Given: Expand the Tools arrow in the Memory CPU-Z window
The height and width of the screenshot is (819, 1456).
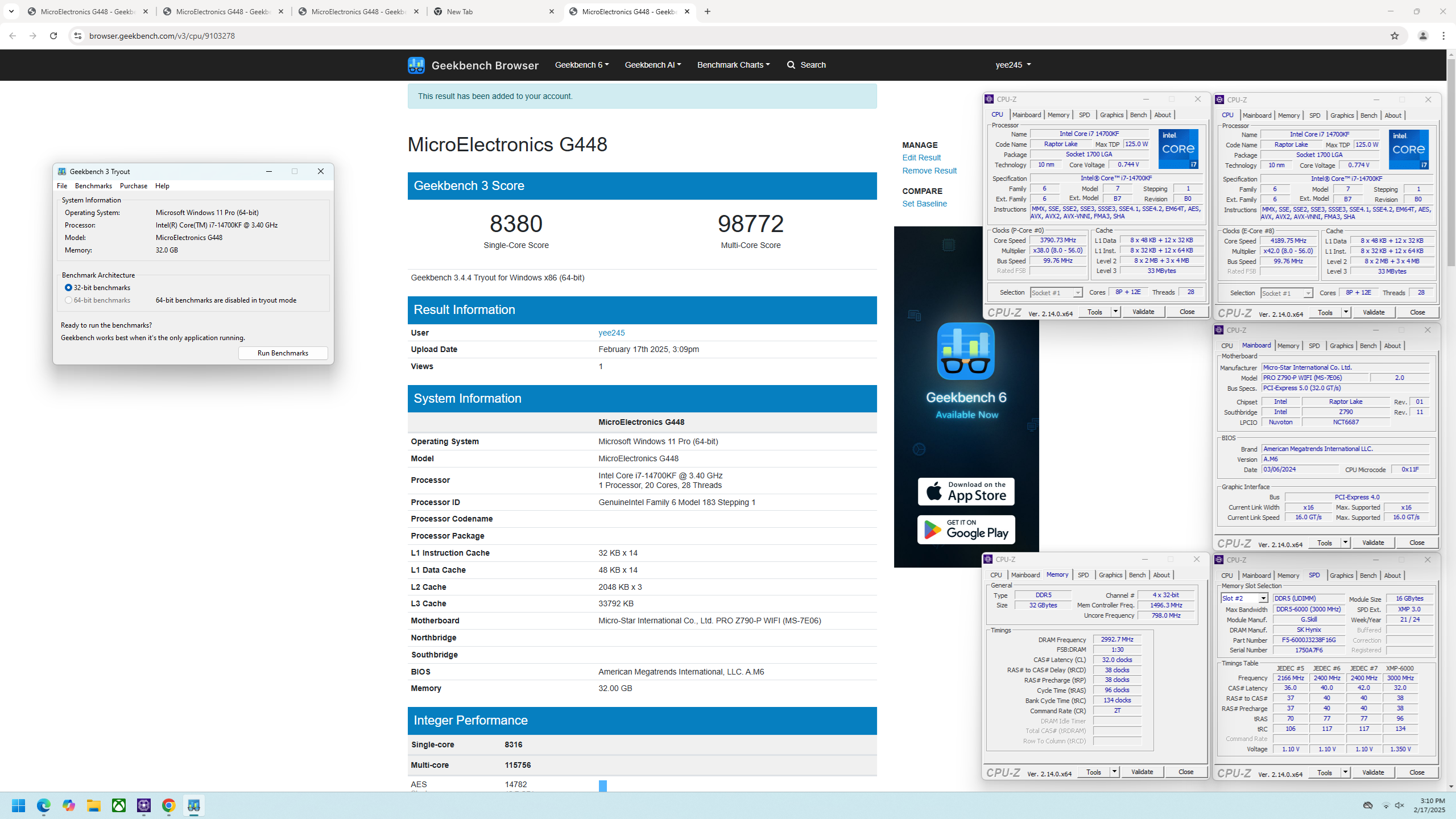Looking at the screenshot, I should pyautogui.click(x=1114, y=772).
